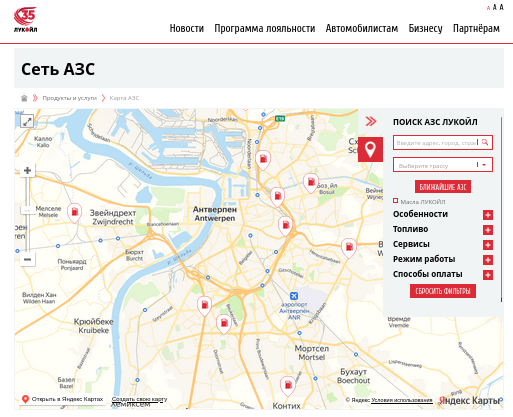This screenshot has height=417, width=513.
Task: Expand the Сервисы filter section
Action: [x=488, y=245]
